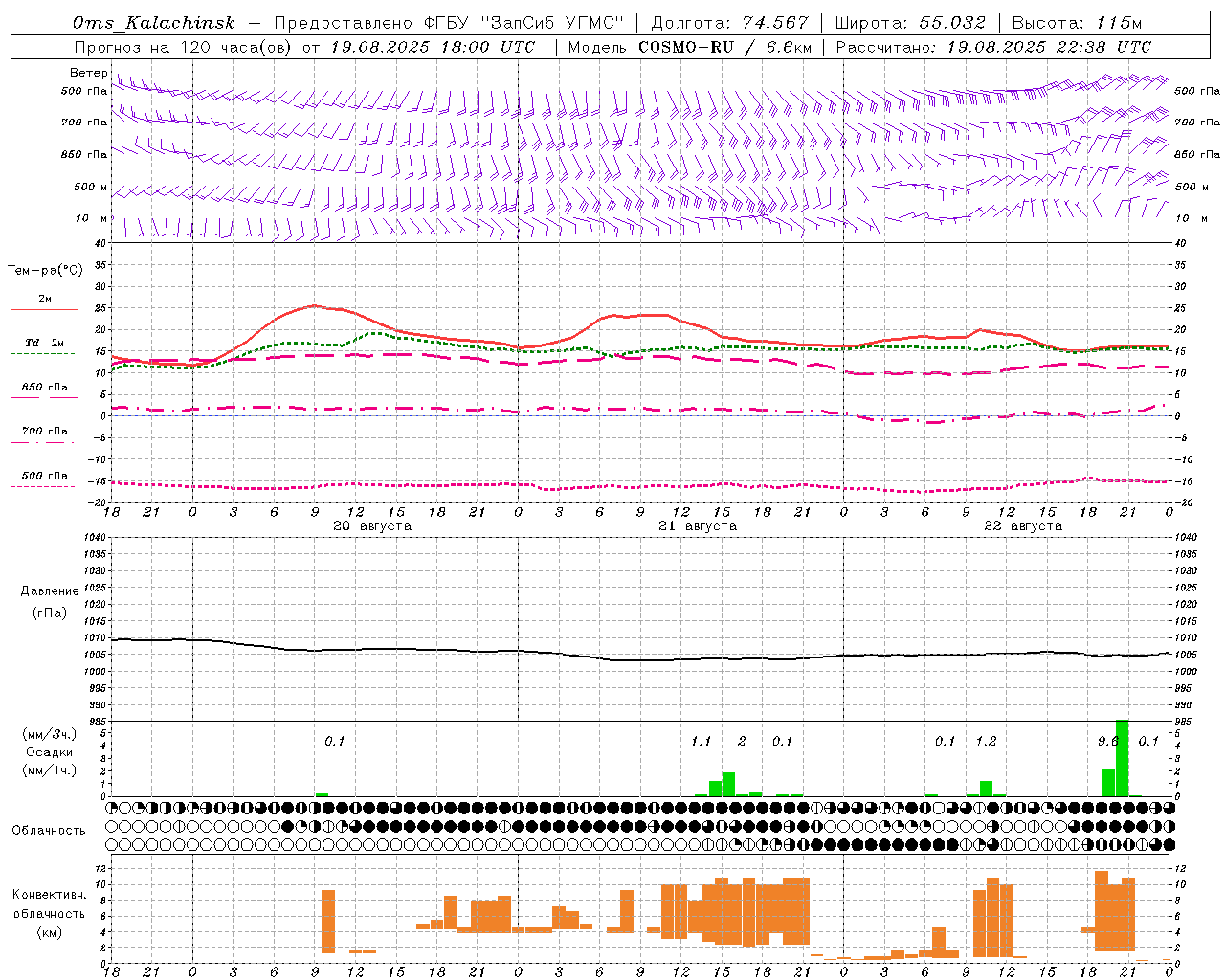Click the Модель COSMO-RU / 6.6км text
The height and width of the screenshot is (980, 1225).
pyautogui.click(x=690, y=47)
